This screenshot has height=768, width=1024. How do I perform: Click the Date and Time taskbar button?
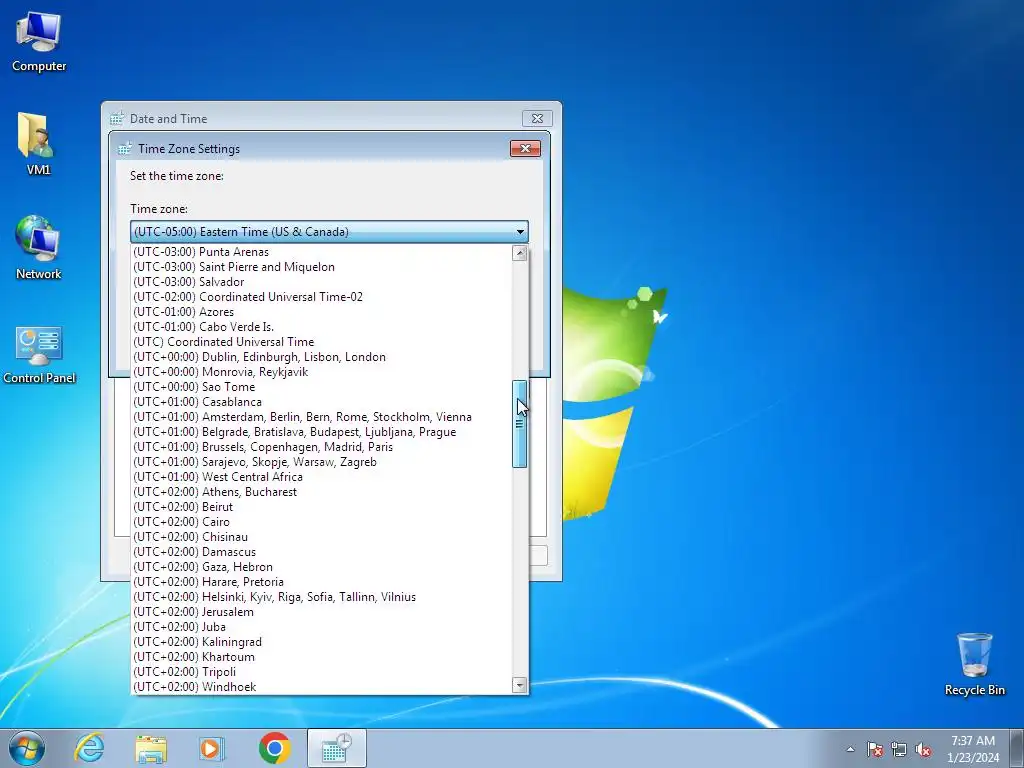pyautogui.click(x=336, y=748)
